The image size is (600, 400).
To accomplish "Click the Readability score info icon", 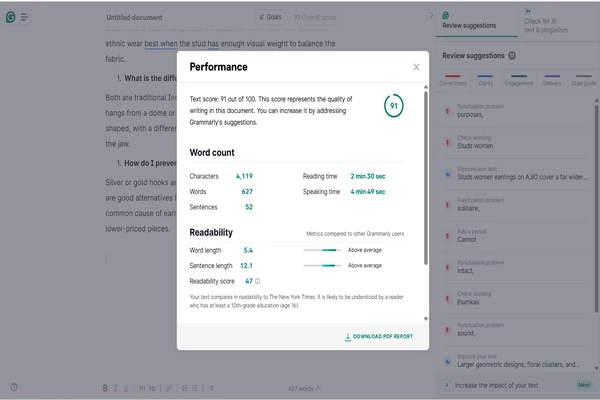I will pos(258,281).
